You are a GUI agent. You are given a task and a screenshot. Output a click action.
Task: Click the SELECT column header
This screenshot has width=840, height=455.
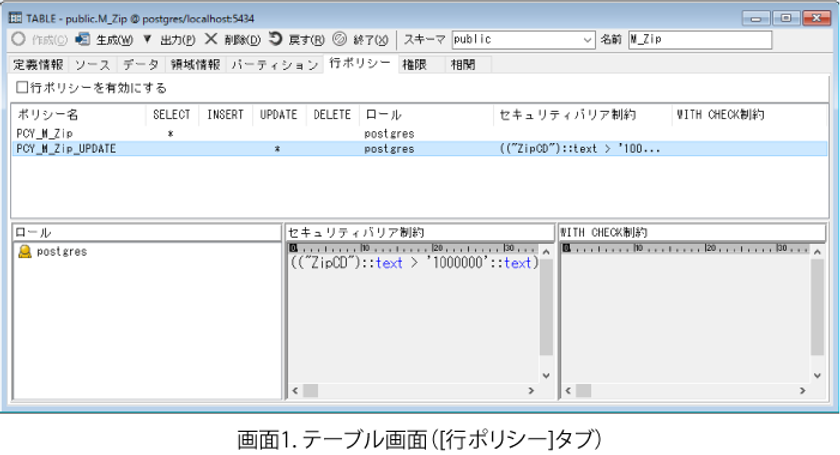click(172, 115)
